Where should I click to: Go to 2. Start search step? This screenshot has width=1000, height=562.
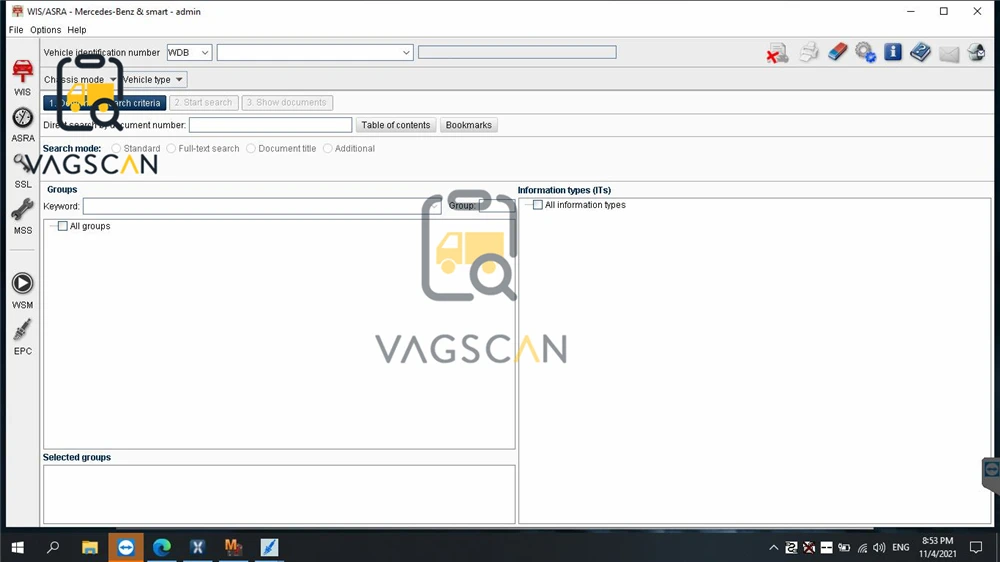[x=203, y=103]
